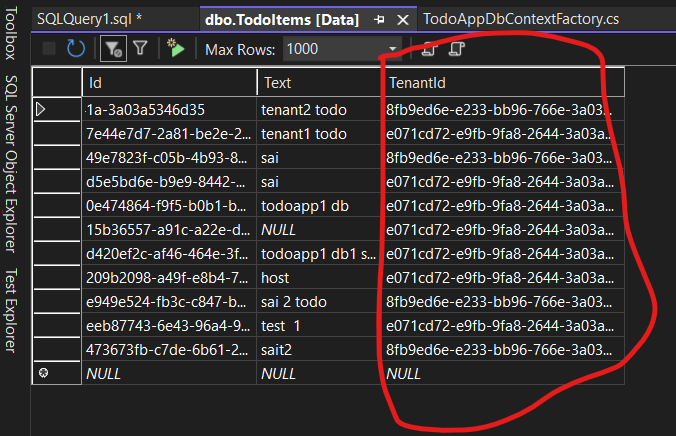Image resolution: width=676 pixels, height=436 pixels.
Task: Click the Id cell starting '0e474864'
Action: pyautogui.click(x=169, y=206)
